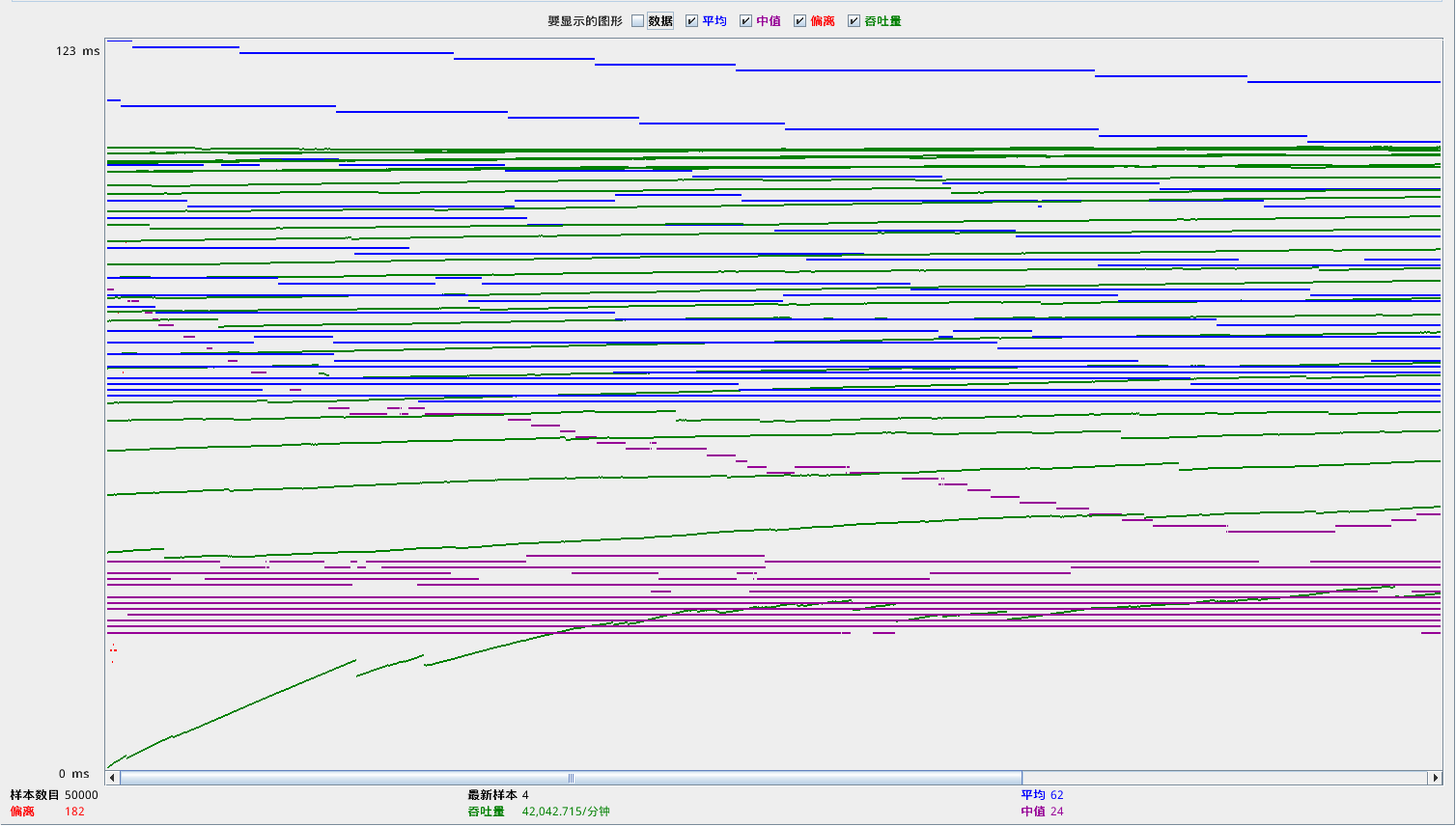Uncheck the 吞吐量 (Throughput) checkbox
Image resolution: width=1456 pixels, height=826 pixels.
coord(854,21)
